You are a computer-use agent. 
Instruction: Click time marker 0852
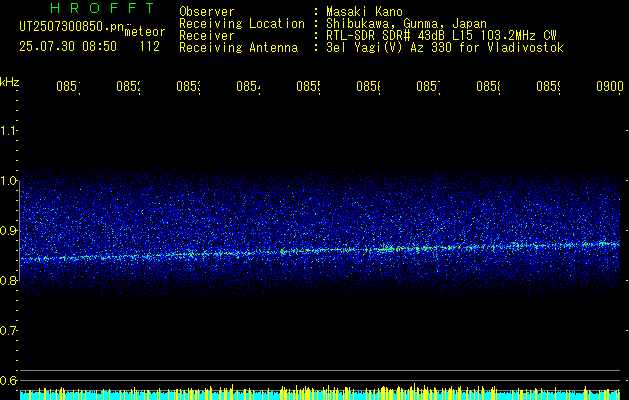coord(128,86)
